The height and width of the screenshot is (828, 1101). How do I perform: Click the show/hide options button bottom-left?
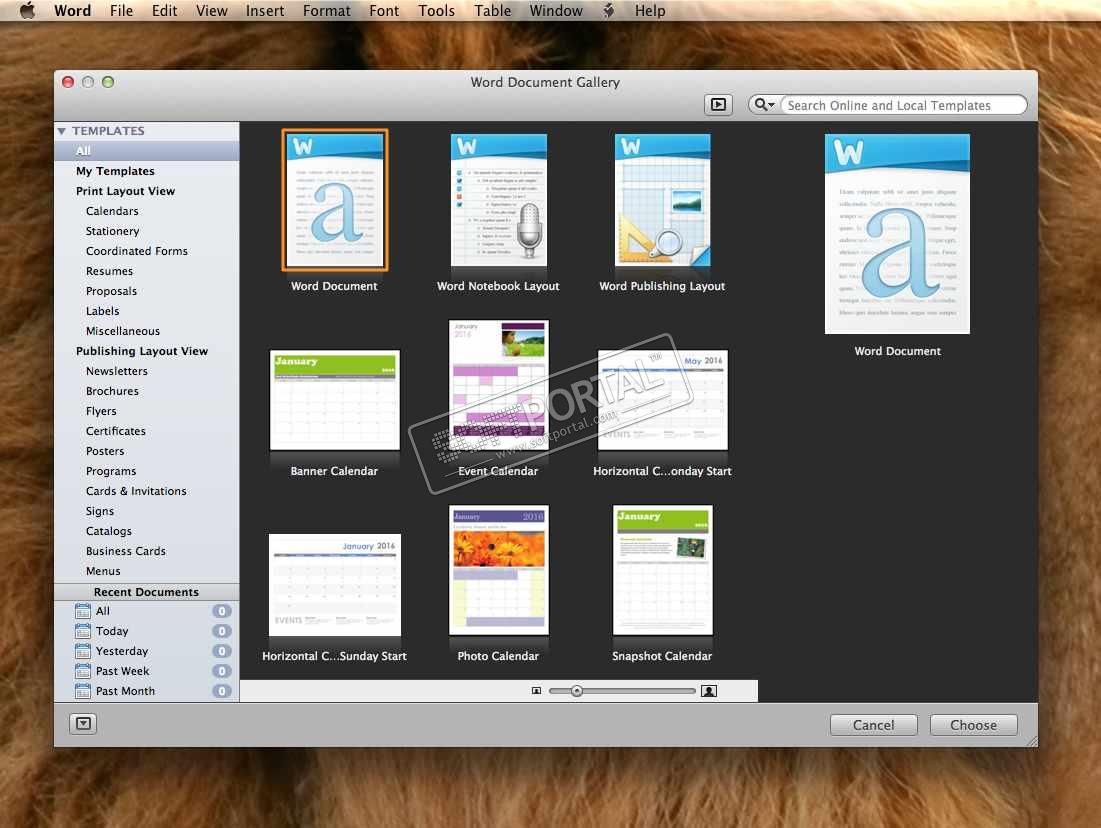coord(83,724)
